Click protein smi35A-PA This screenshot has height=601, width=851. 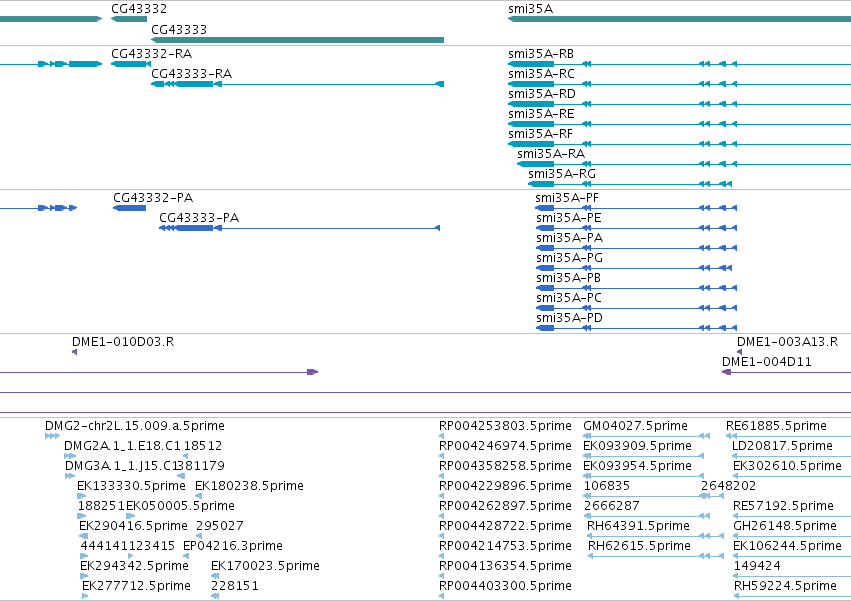point(569,238)
